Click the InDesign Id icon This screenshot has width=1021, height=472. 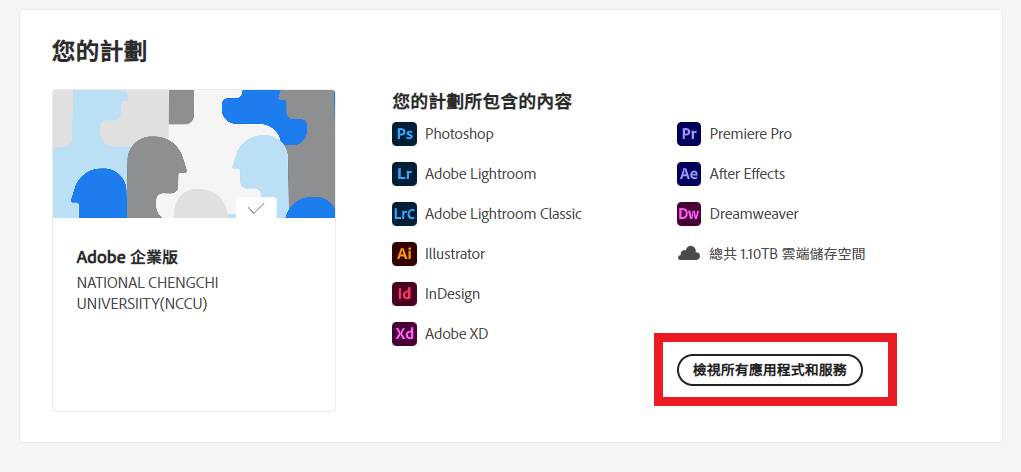404,294
